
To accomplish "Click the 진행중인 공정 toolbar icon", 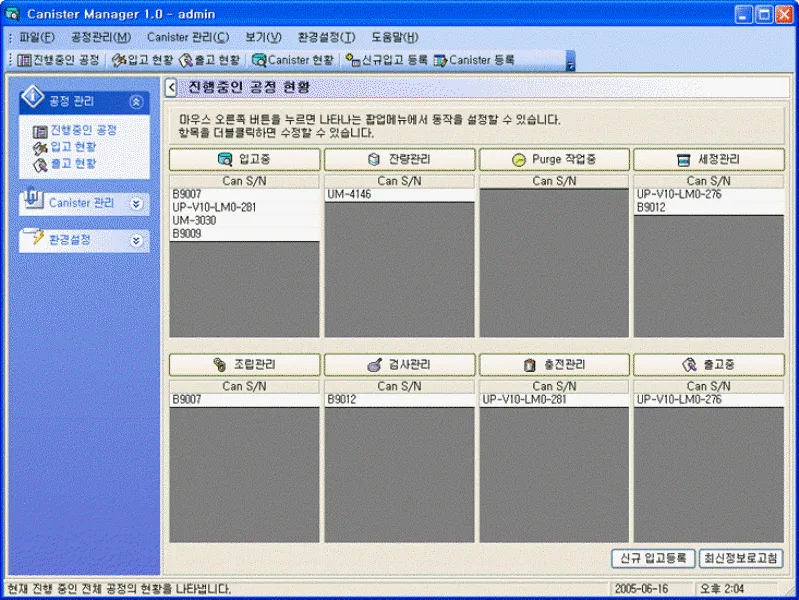I will [24, 60].
